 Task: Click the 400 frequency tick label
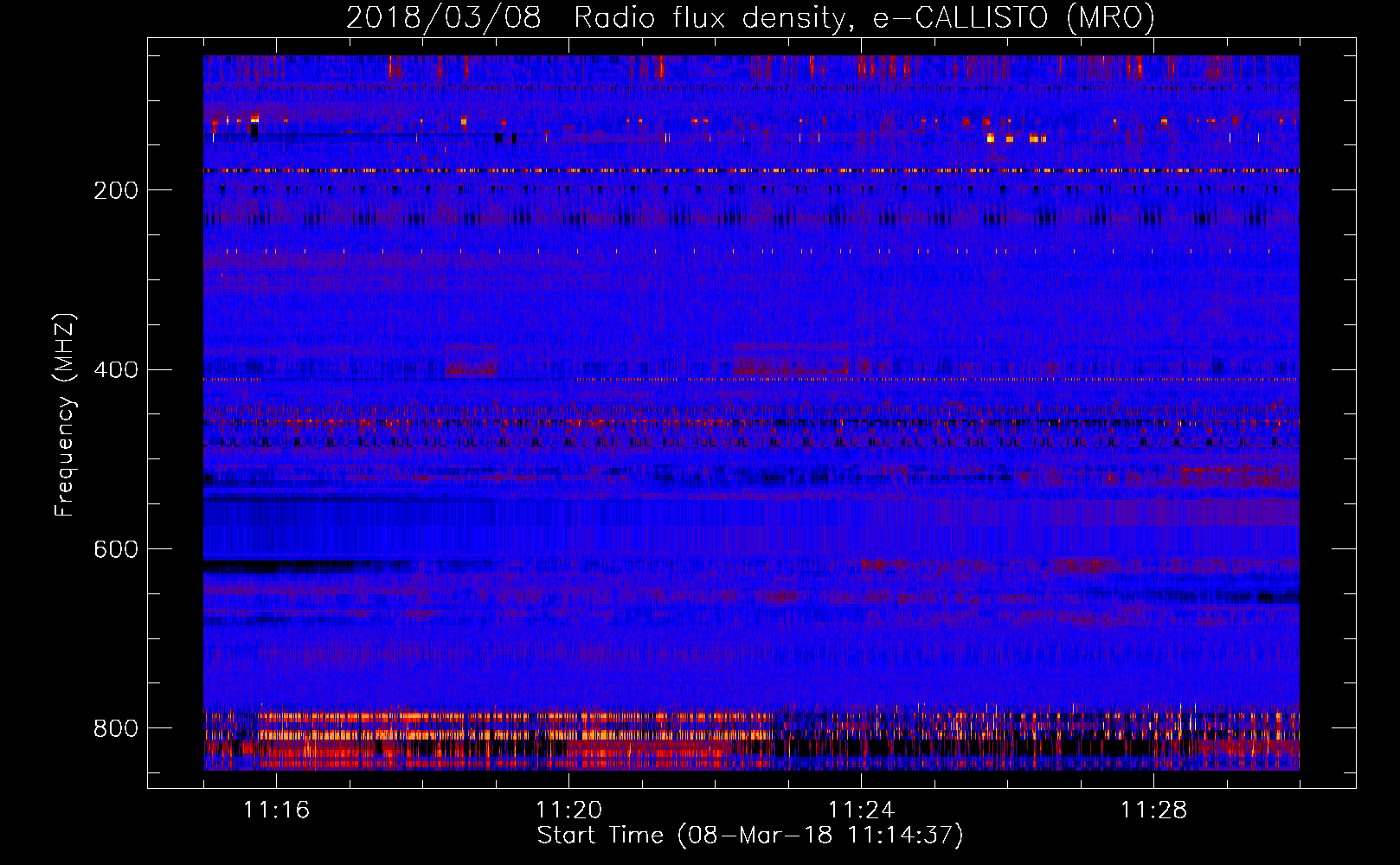[x=116, y=370]
